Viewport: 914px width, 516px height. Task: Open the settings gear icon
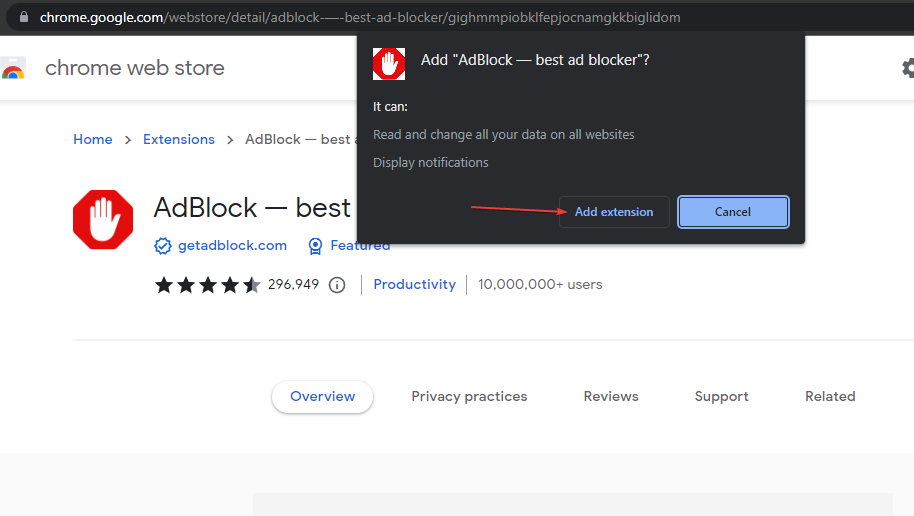tap(908, 68)
